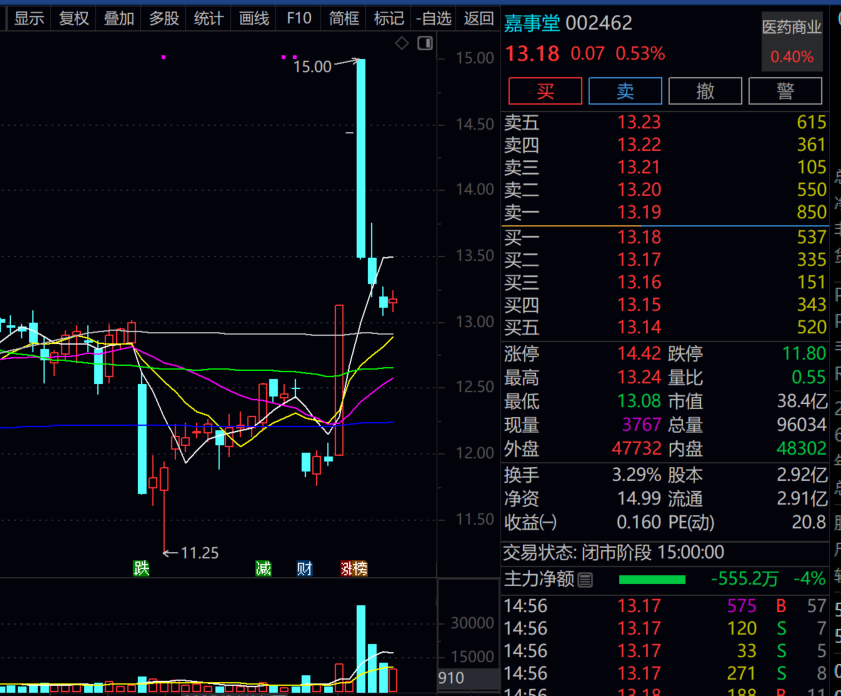Open the 显示 menu in chart toolbar

click(29, 19)
